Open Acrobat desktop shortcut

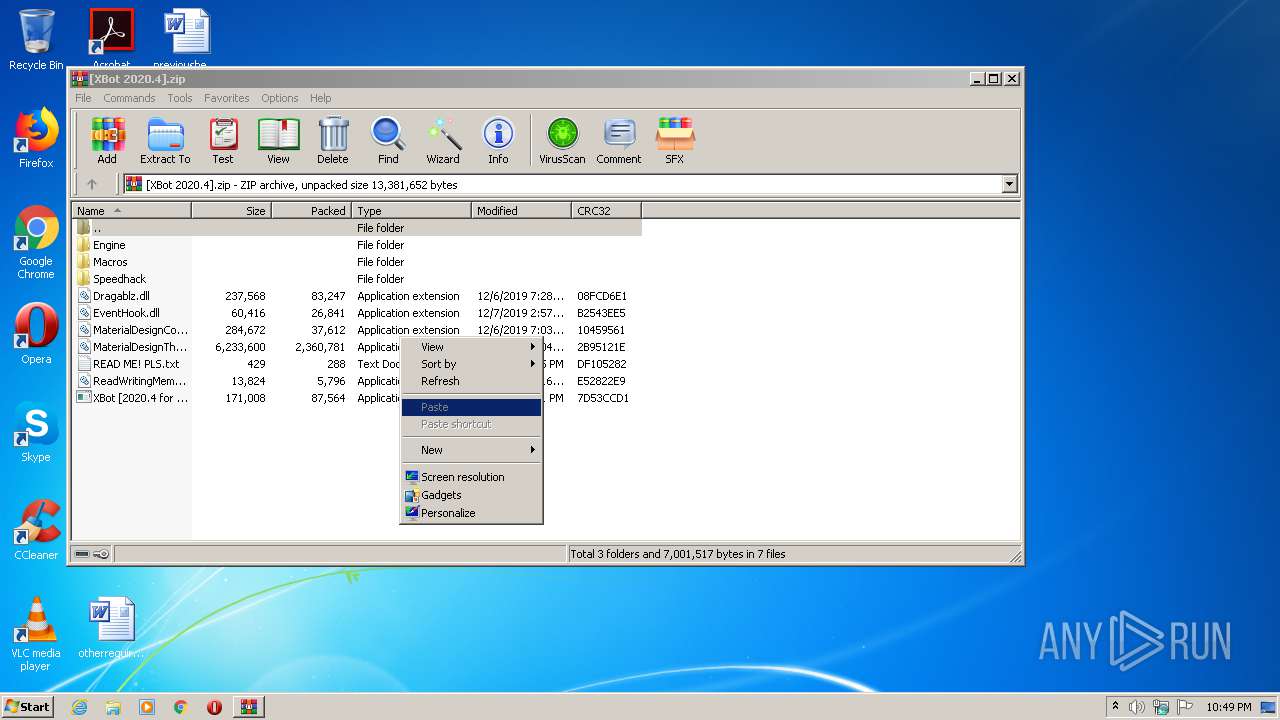[111, 38]
